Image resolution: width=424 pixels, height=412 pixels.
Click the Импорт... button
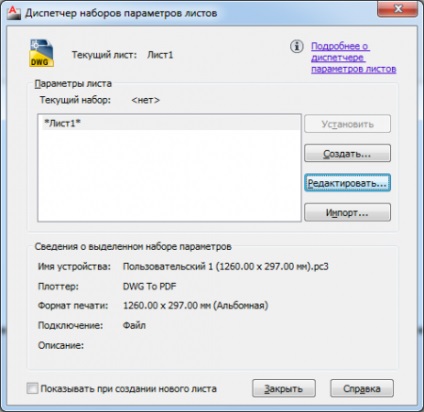pos(347,212)
